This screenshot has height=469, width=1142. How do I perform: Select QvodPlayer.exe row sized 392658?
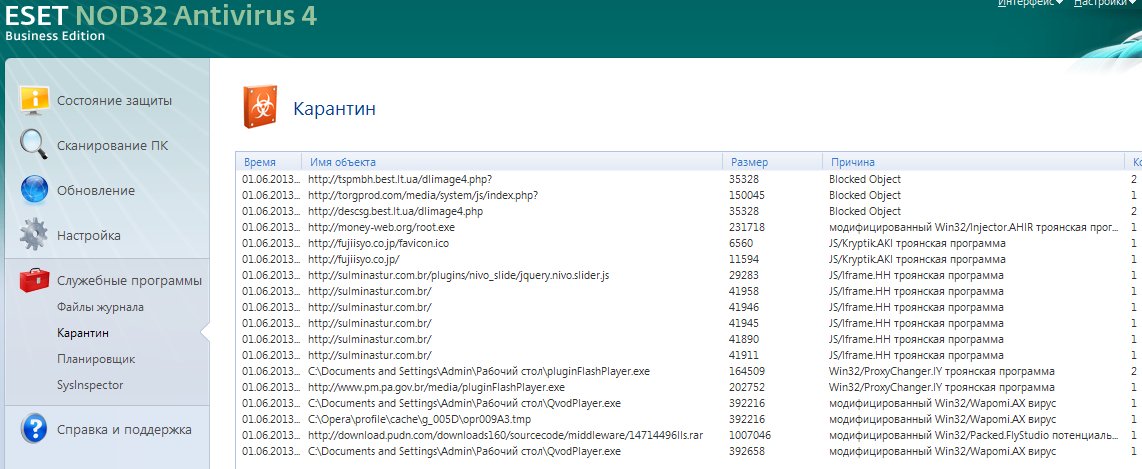689,452
